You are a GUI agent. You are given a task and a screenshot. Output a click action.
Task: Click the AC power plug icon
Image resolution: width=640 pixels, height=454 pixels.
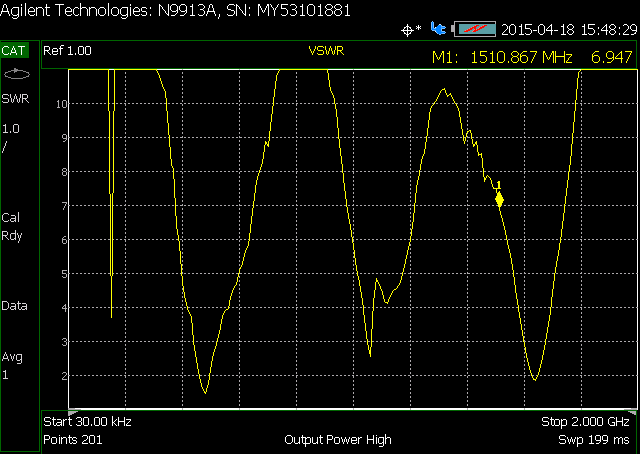point(438,29)
